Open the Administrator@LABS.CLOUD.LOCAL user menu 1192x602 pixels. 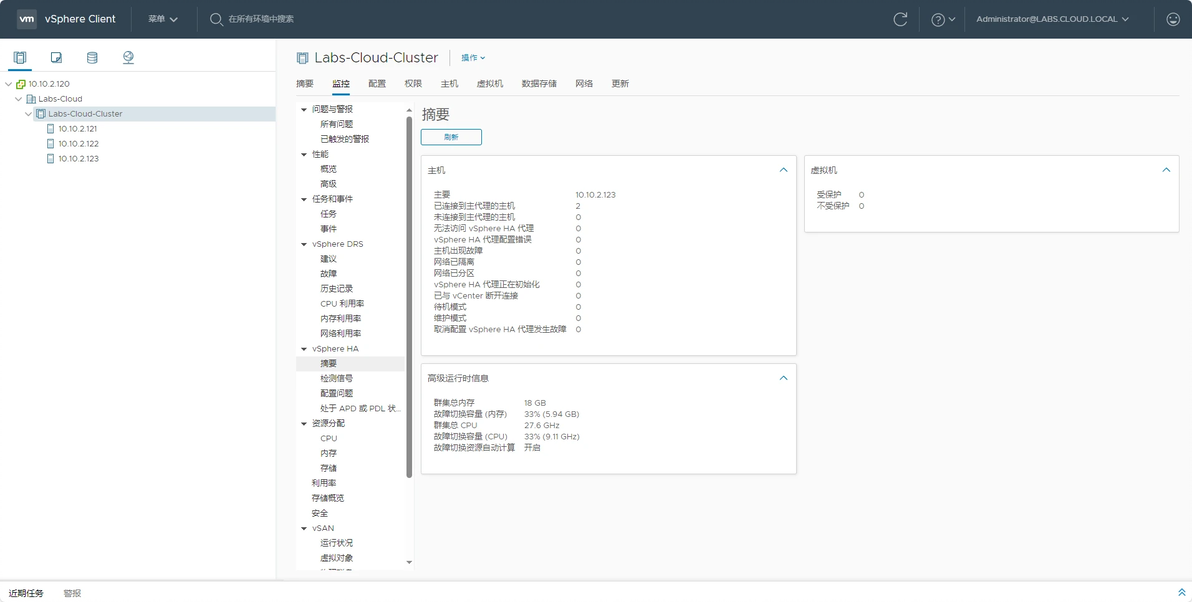[x=1052, y=19]
